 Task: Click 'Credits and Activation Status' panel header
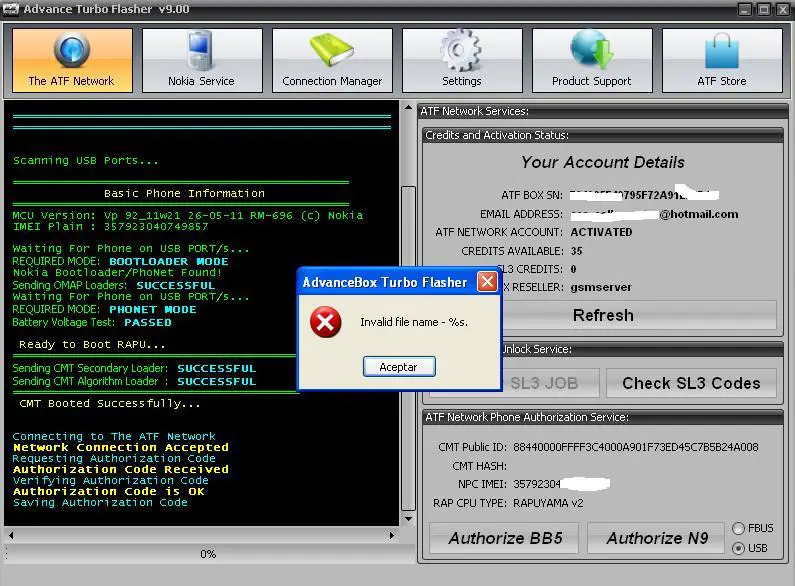[603, 135]
